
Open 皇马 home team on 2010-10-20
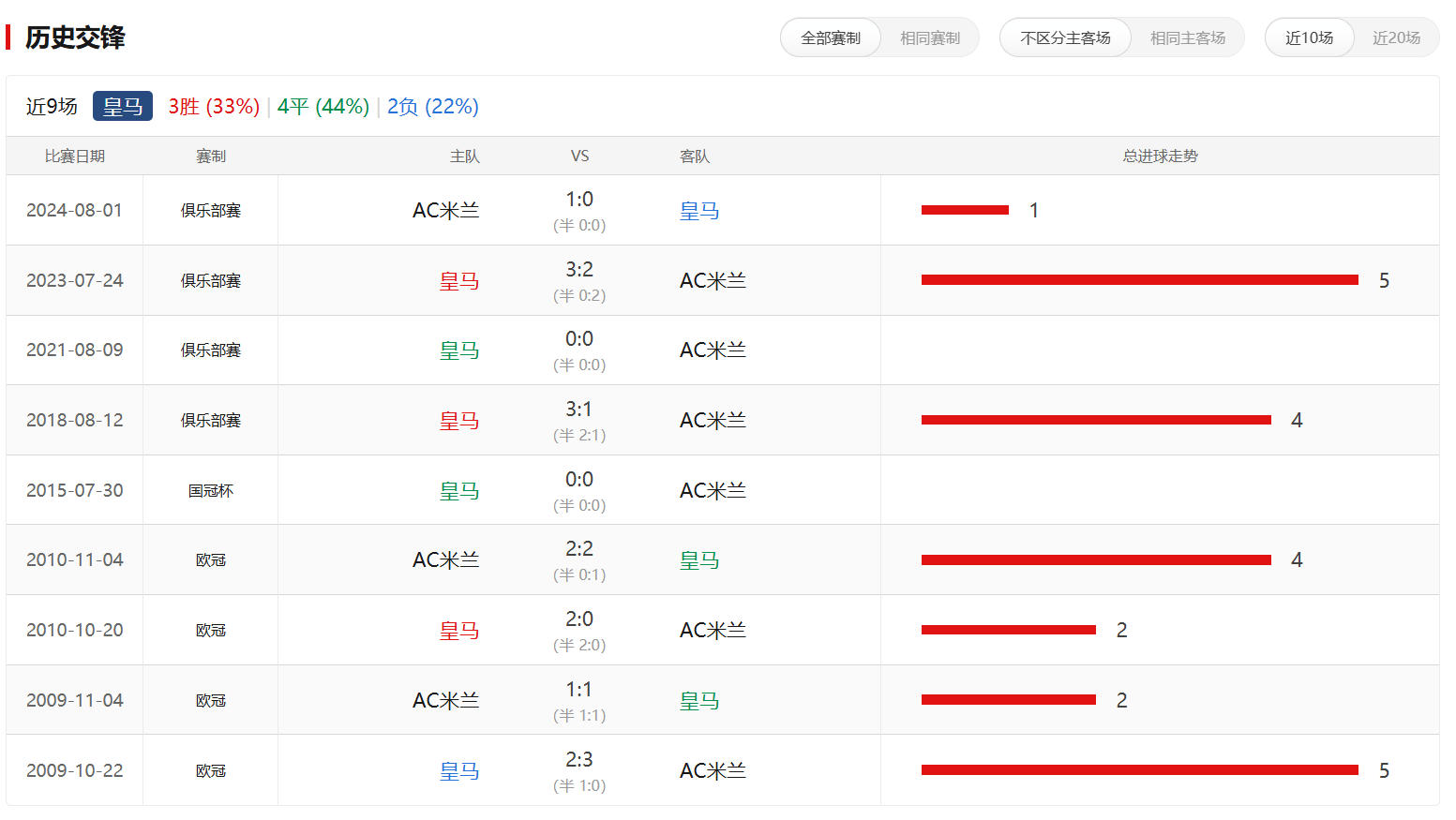[459, 630]
